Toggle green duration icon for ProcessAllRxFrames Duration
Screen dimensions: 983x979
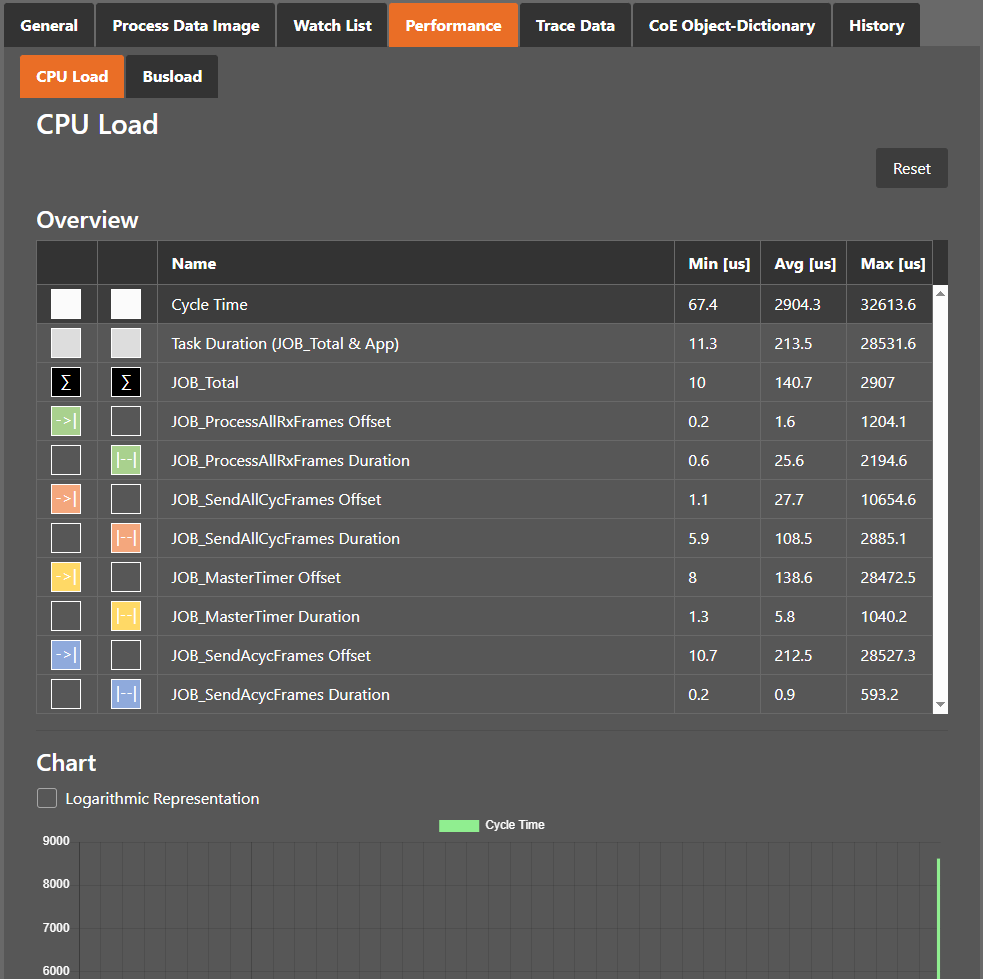[x=126, y=460]
